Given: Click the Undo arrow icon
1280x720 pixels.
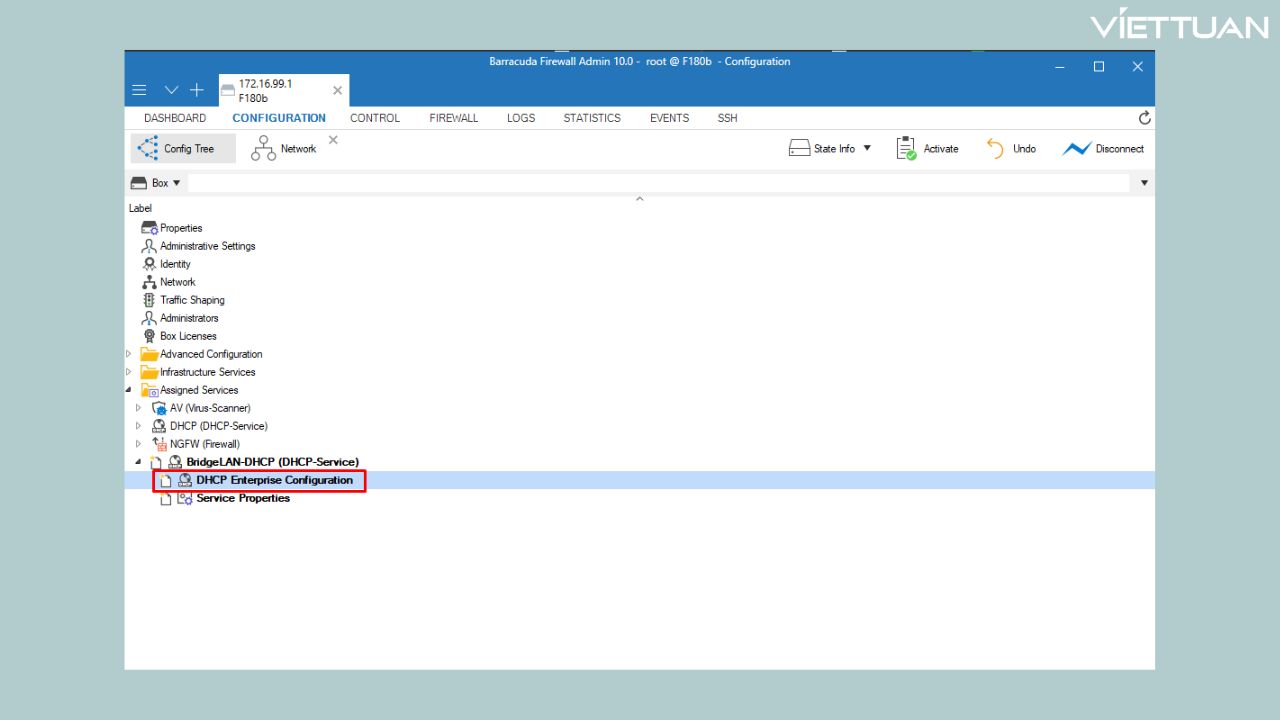Looking at the screenshot, I should [995, 149].
